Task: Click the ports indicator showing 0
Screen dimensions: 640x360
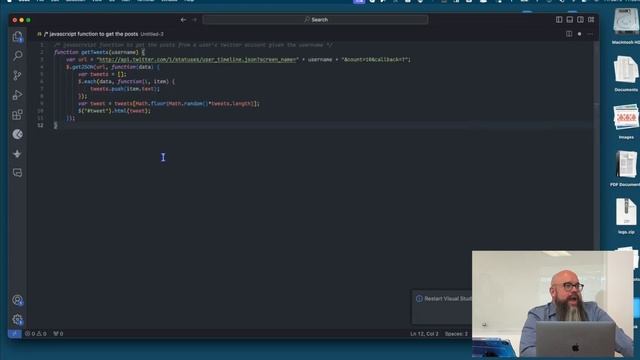Action: click(58, 333)
